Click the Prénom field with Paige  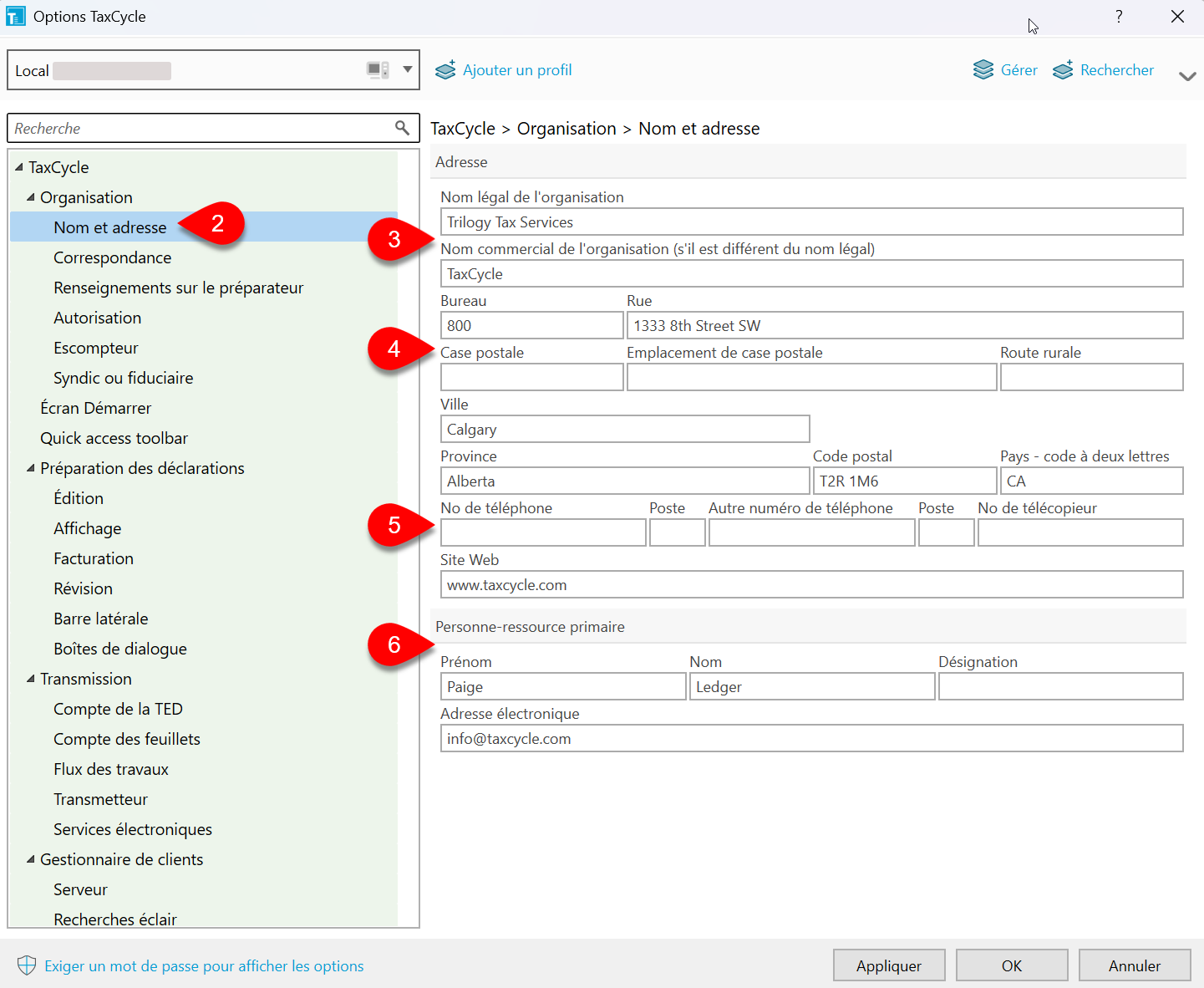click(563, 686)
